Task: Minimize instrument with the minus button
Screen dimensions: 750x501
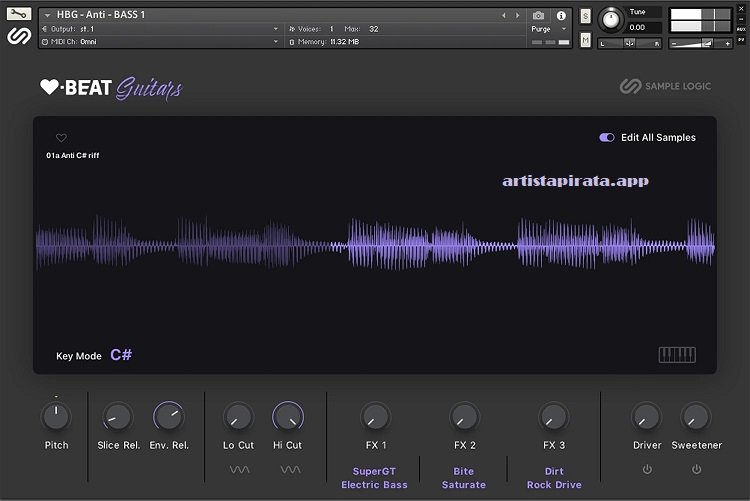Action: pos(741,19)
